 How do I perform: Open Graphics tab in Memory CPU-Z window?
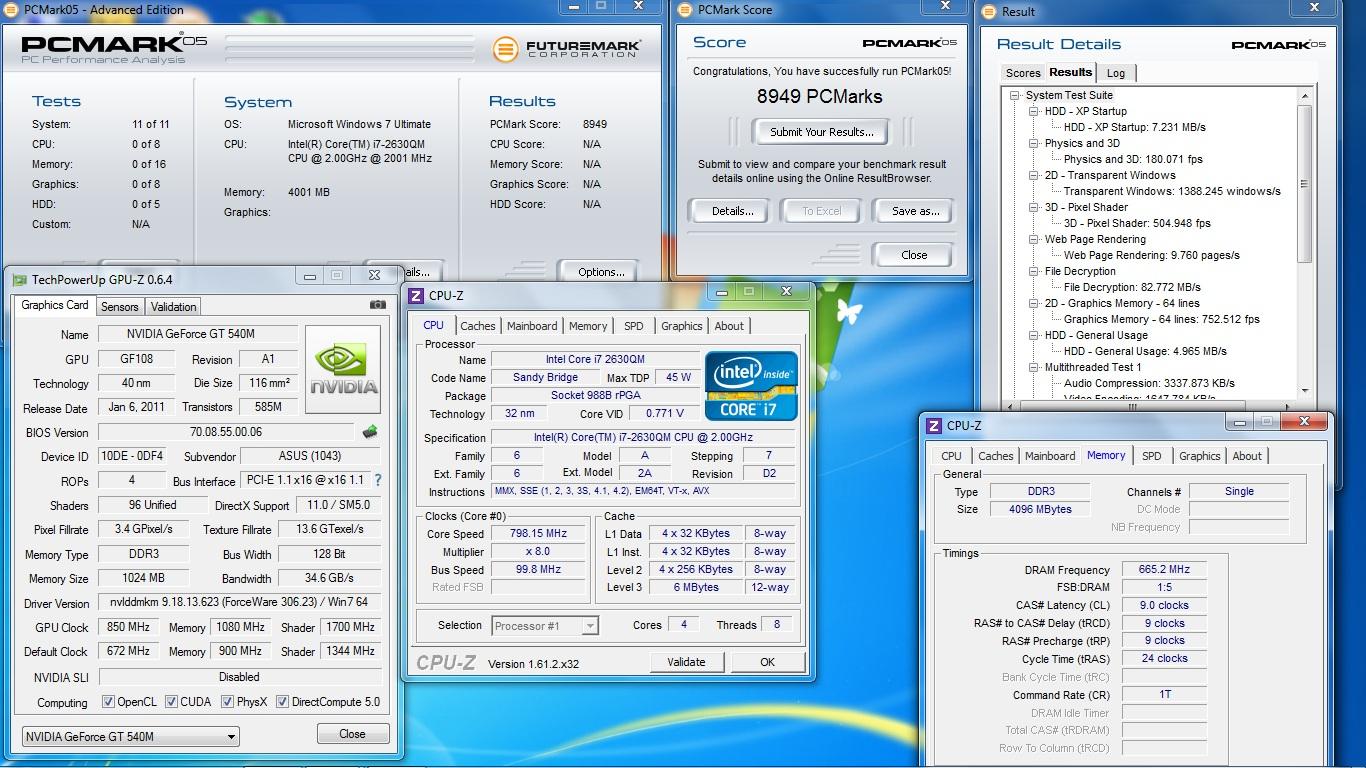click(x=1200, y=456)
